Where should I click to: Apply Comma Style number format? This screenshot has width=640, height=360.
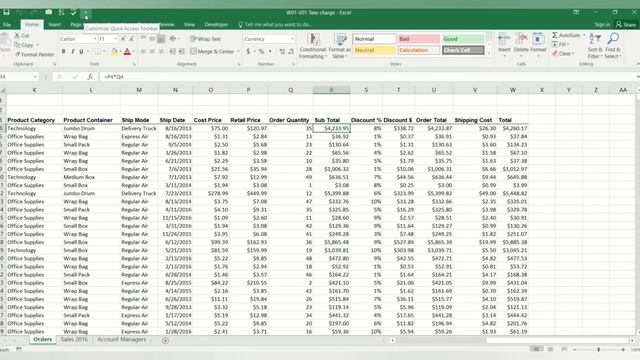[x=270, y=51]
